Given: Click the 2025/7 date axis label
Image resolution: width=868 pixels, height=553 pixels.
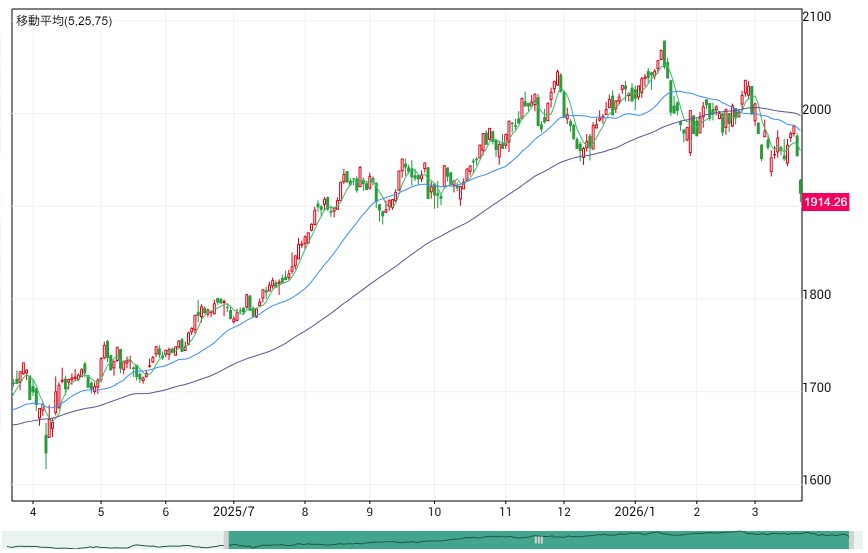Looking at the screenshot, I should (234, 511).
